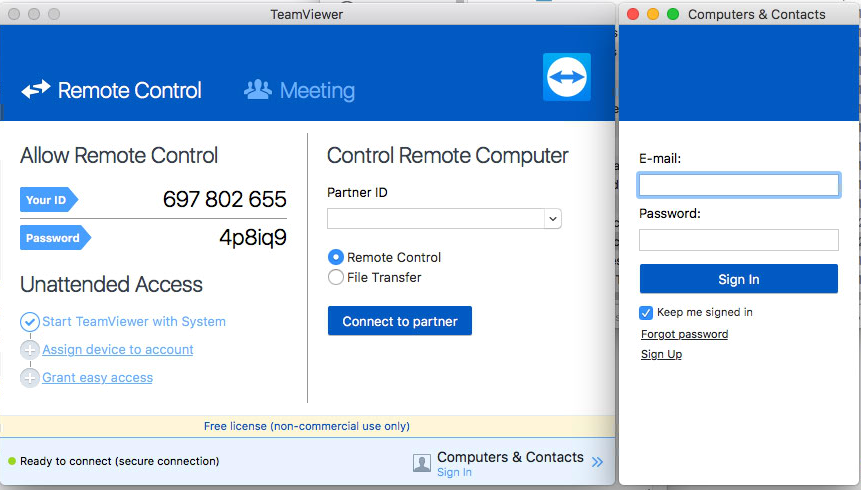Open the Forgot password link
Viewport: 861px width, 490px height.
[x=684, y=334]
